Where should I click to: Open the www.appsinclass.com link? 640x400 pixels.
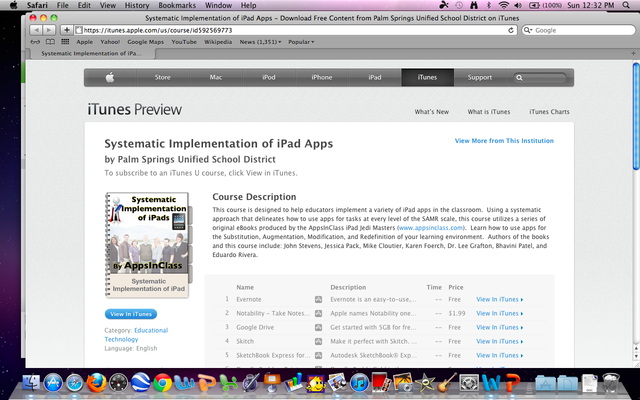[431, 228]
